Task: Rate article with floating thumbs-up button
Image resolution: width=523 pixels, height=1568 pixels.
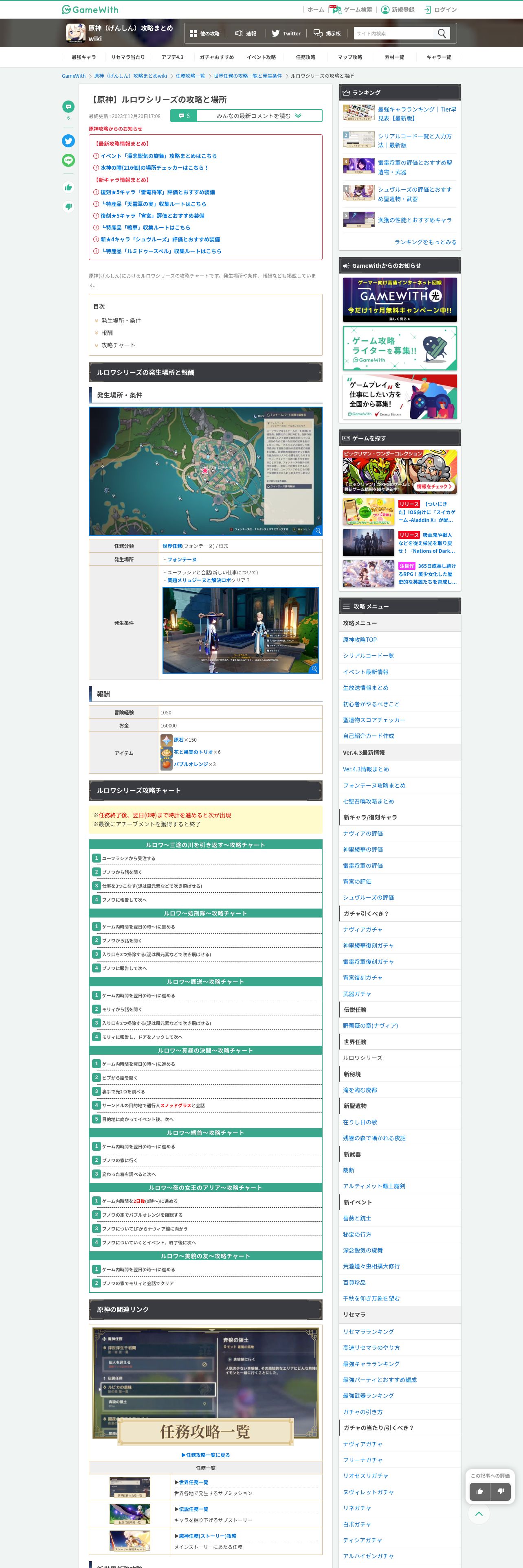Action: (x=480, y=1491)
